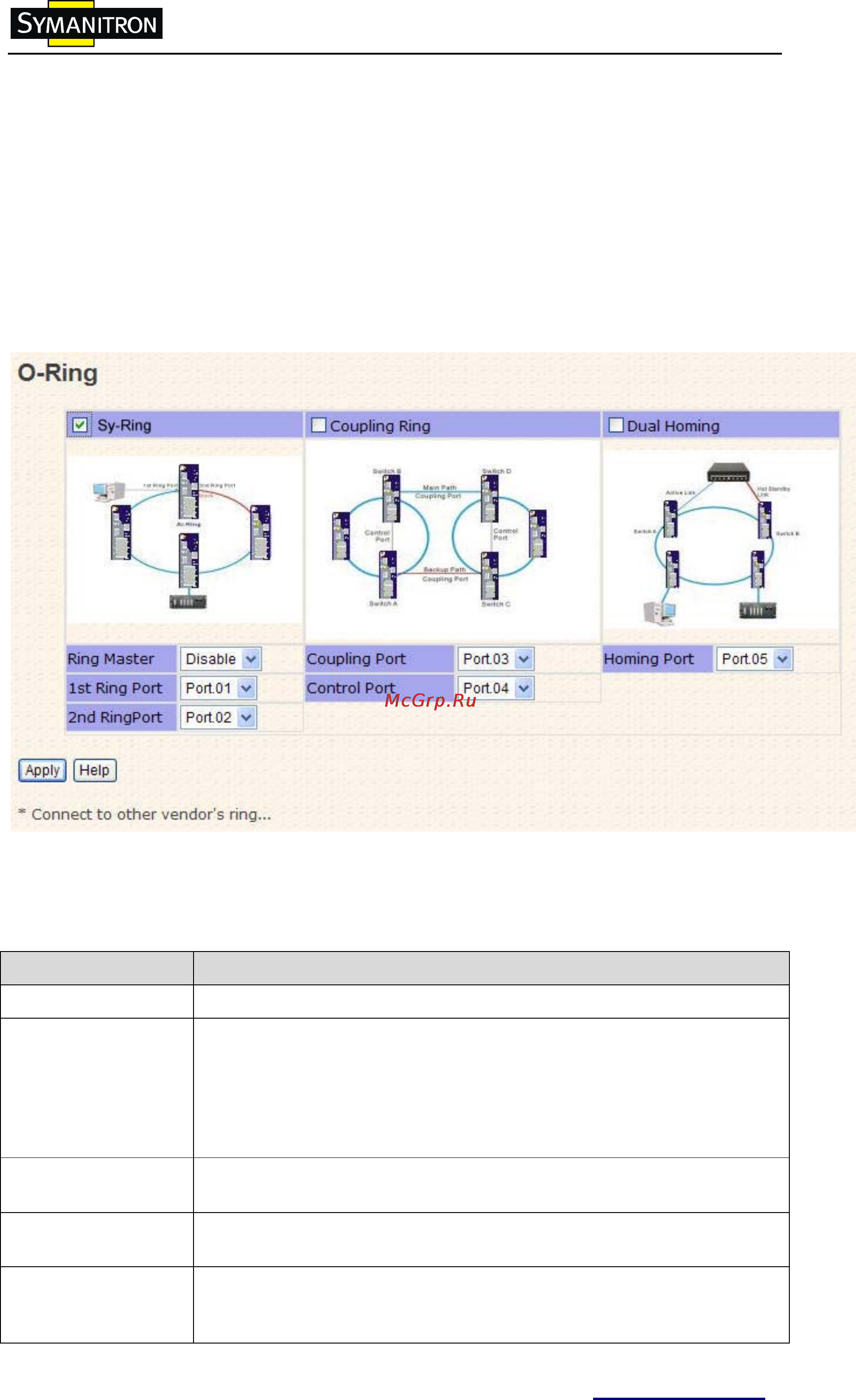Click the Dual Homing topology diagram

pyautogui.click(x=721, y=539)
